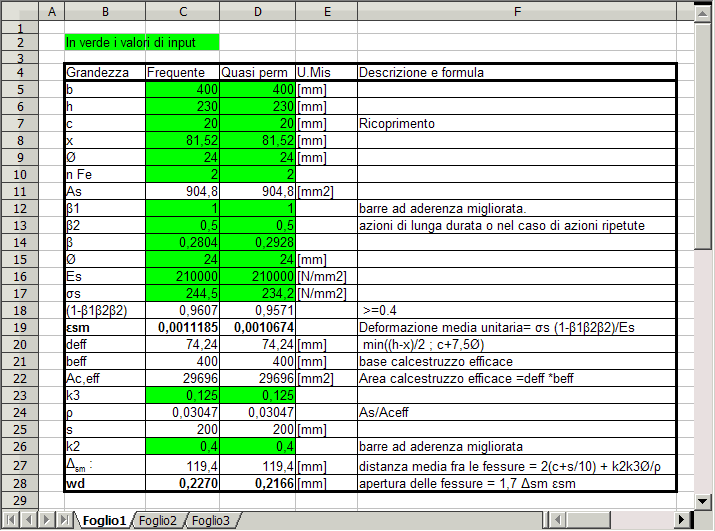Select Frequente Ac,eff value 29696
715x531 pixels.
point(183,378)
